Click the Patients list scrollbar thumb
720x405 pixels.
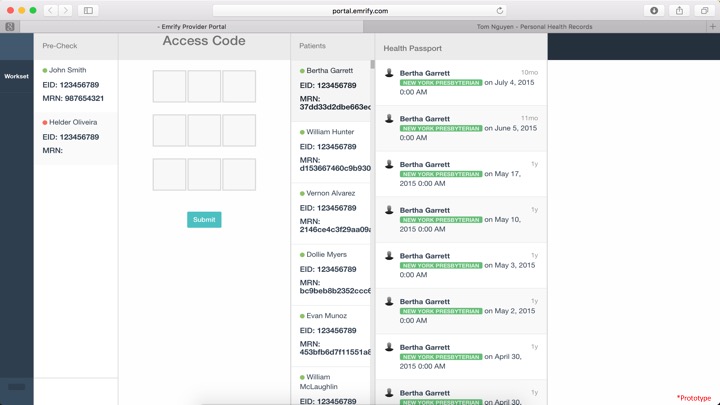(x=372, y=65)
